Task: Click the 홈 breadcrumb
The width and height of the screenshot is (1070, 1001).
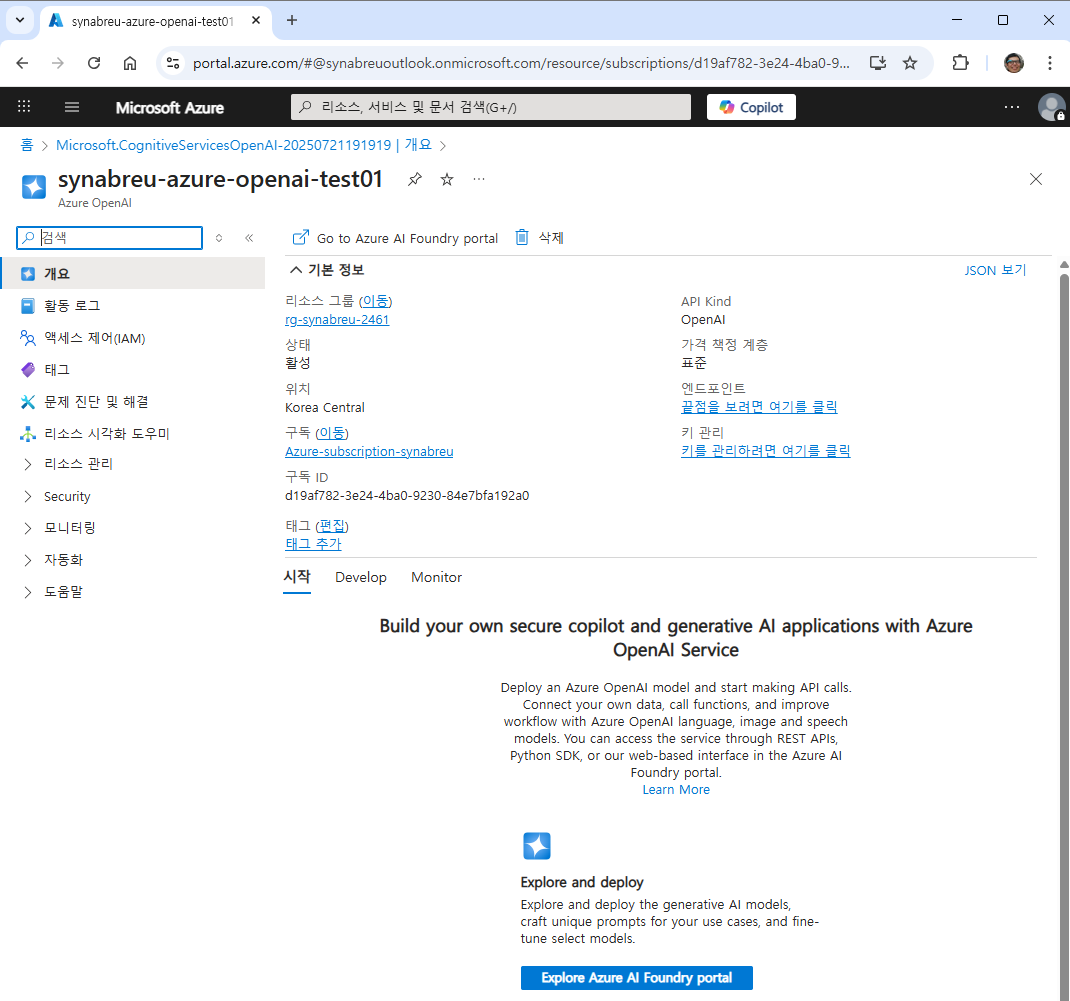Action: click(x=27, y=145)
